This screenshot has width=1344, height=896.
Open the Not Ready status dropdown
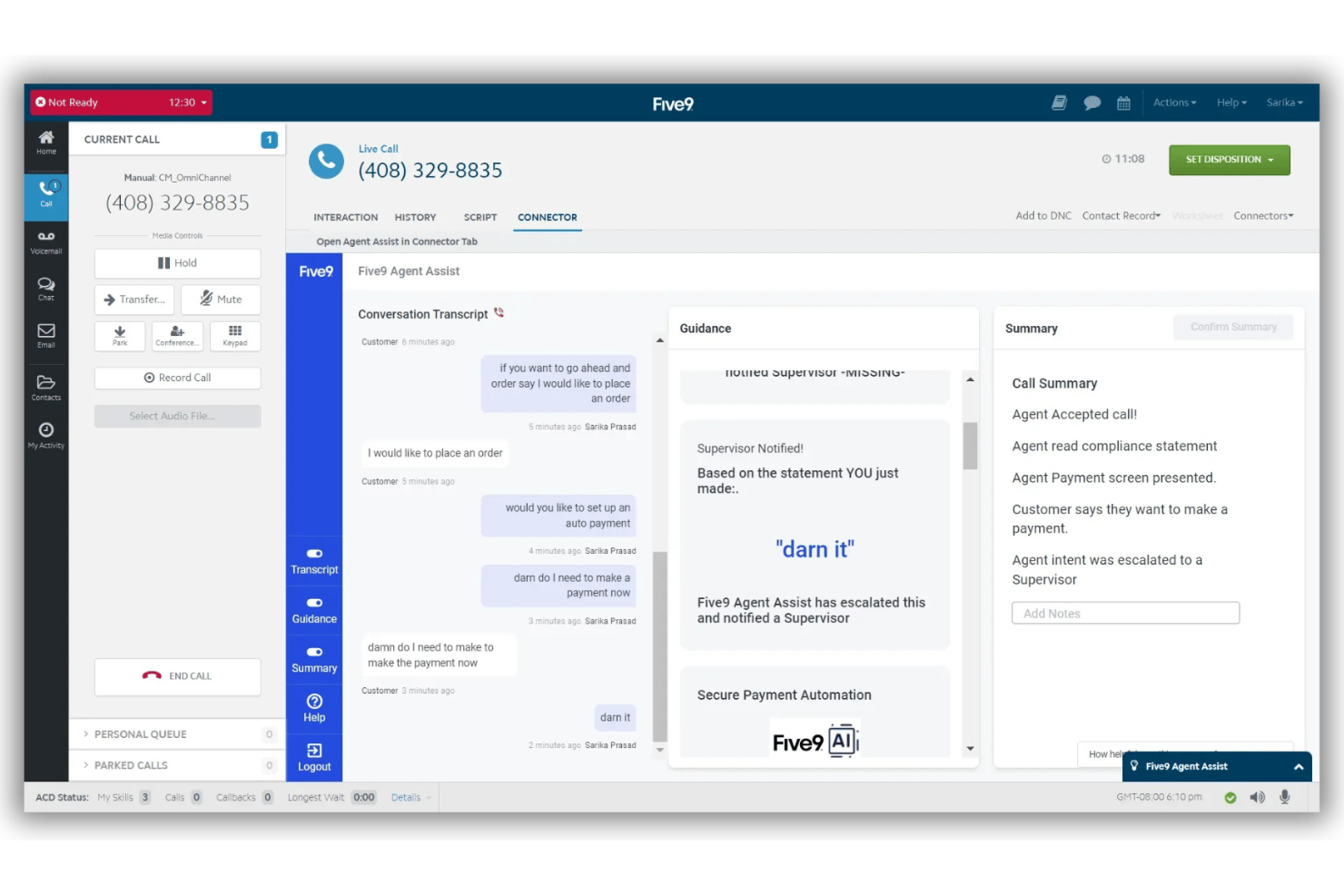(x=121, y=103)
